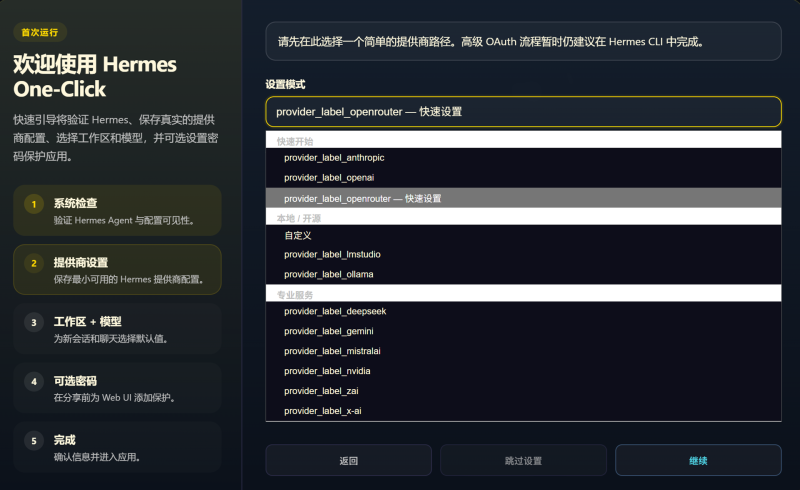Open step 2 提供商设置 card
The width and height of the screenshot is (800, 490).
click(117, 270)
